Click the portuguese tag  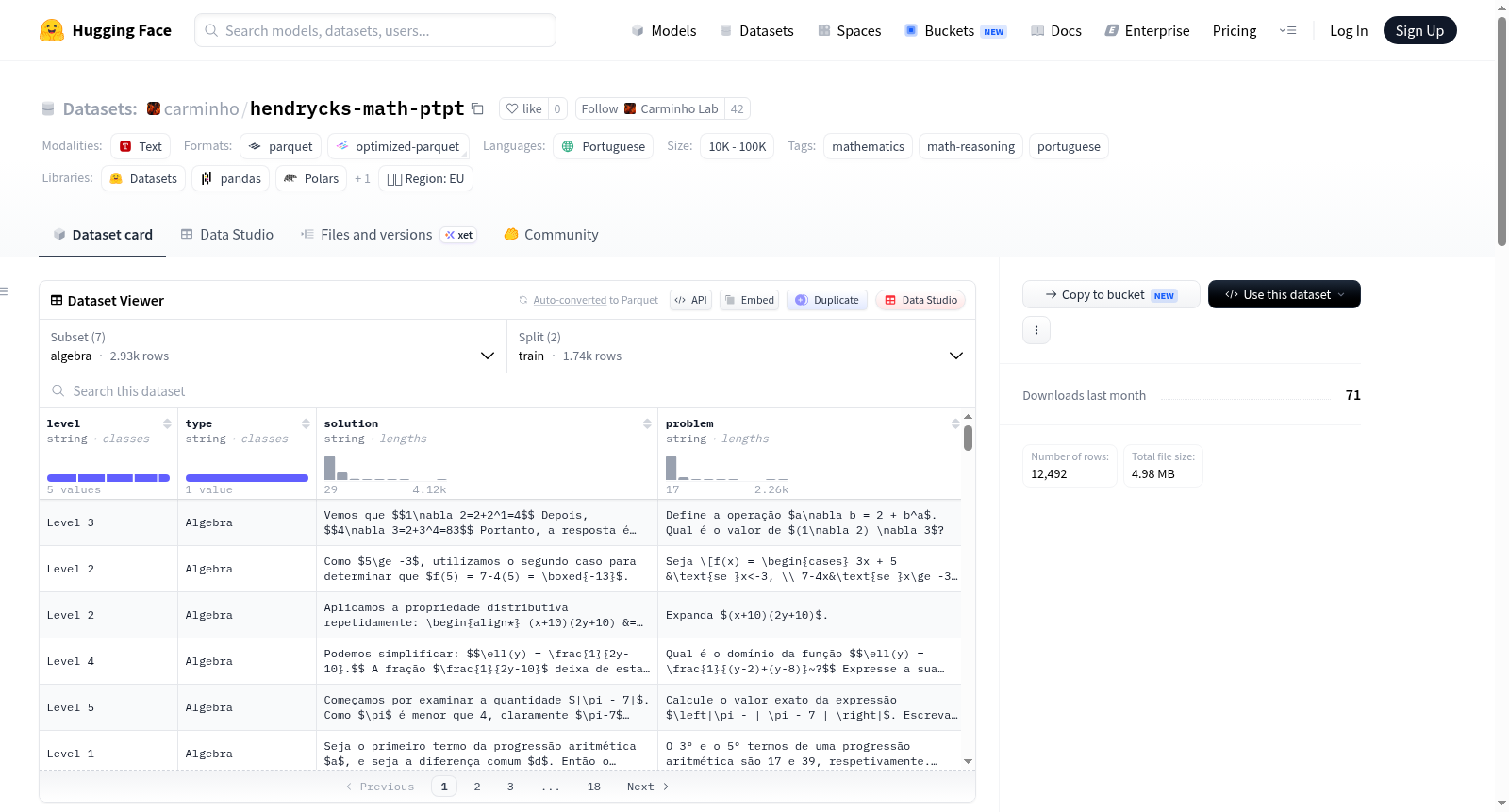coord(1069,146)
